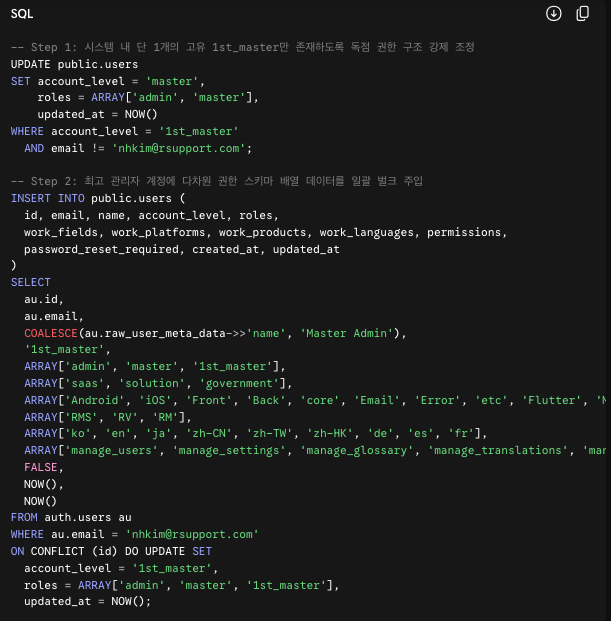
Task: Click 'INSERT INTO public.users (' line
Action: [98, 198]
